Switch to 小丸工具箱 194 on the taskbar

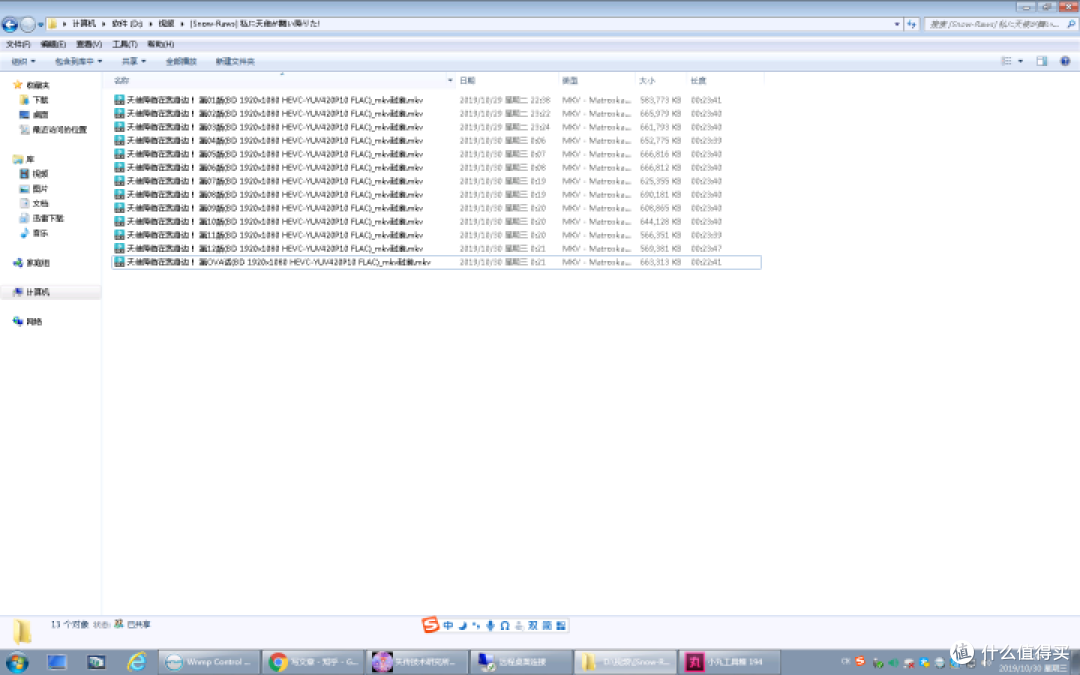point(729,662)
